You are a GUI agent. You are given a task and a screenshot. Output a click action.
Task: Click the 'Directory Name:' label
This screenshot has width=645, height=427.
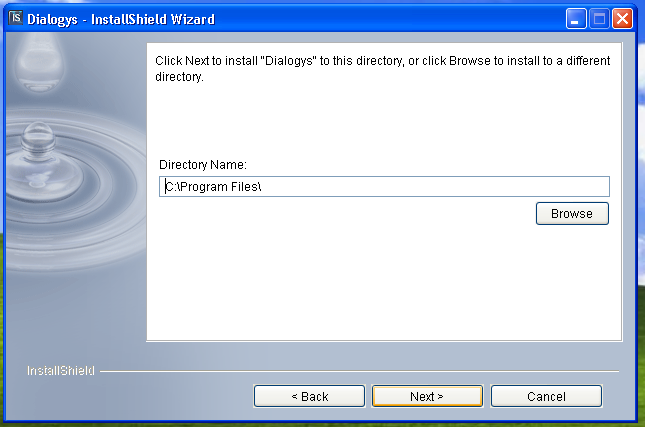tap(203, 165)
